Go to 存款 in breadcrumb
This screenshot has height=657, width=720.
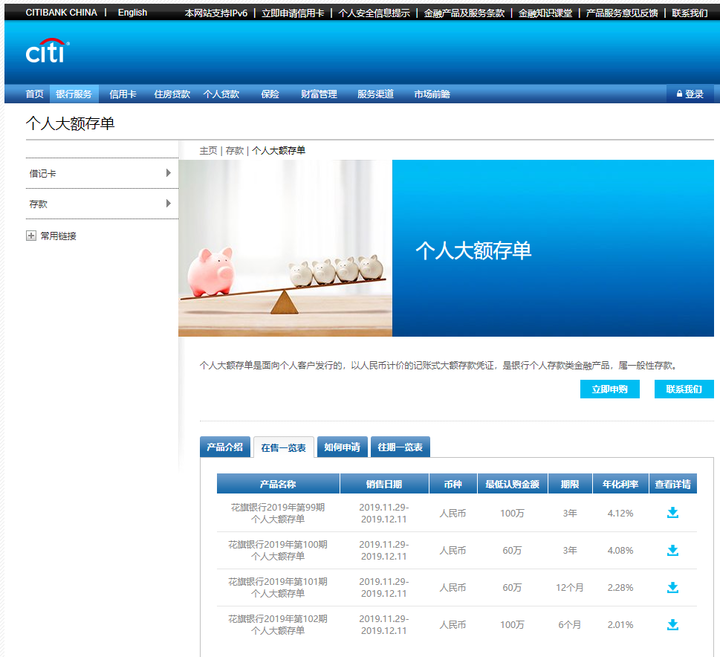234,150
